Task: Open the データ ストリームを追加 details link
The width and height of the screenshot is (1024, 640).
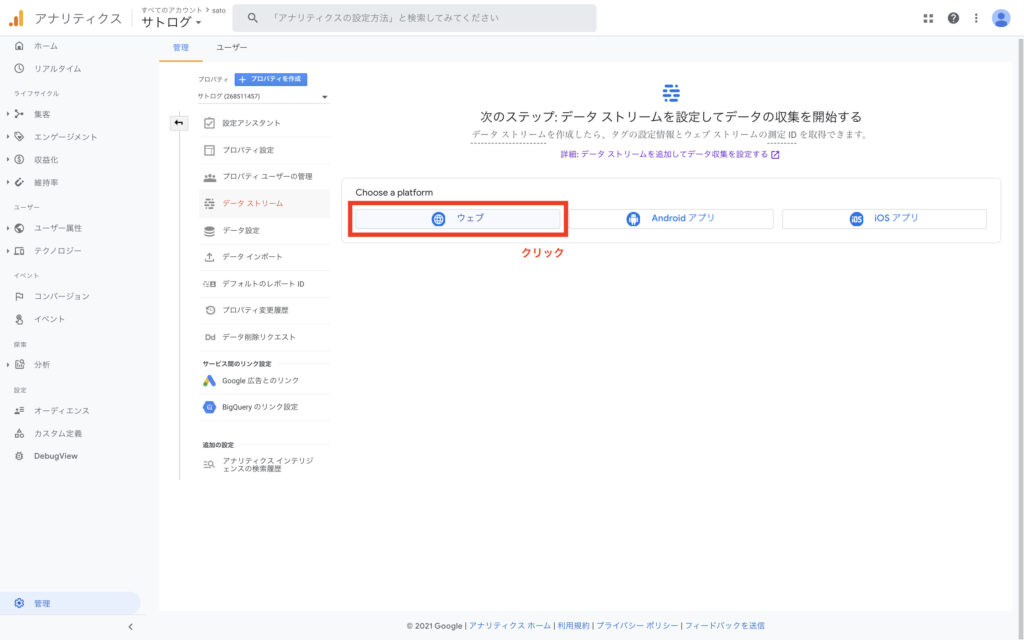Action: (670, 155)
